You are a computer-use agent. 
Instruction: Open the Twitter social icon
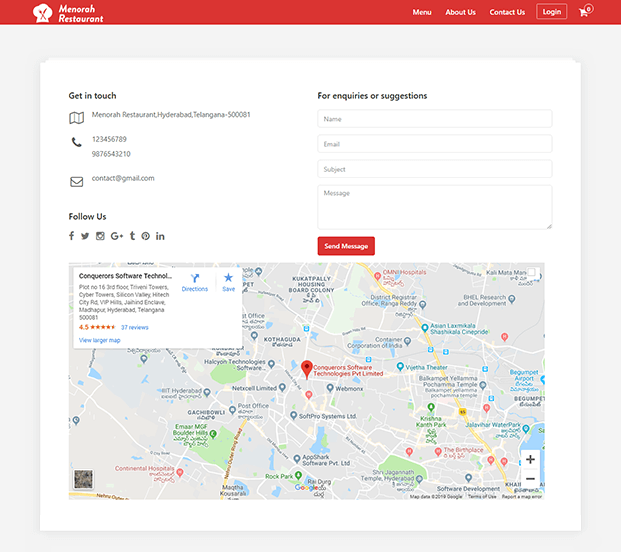click(x=85, y=236)
